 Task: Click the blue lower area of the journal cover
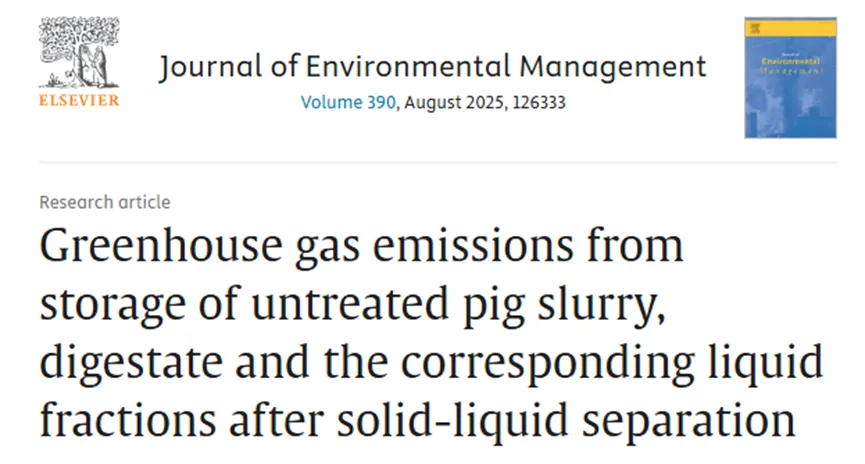(x=790, y=94)
